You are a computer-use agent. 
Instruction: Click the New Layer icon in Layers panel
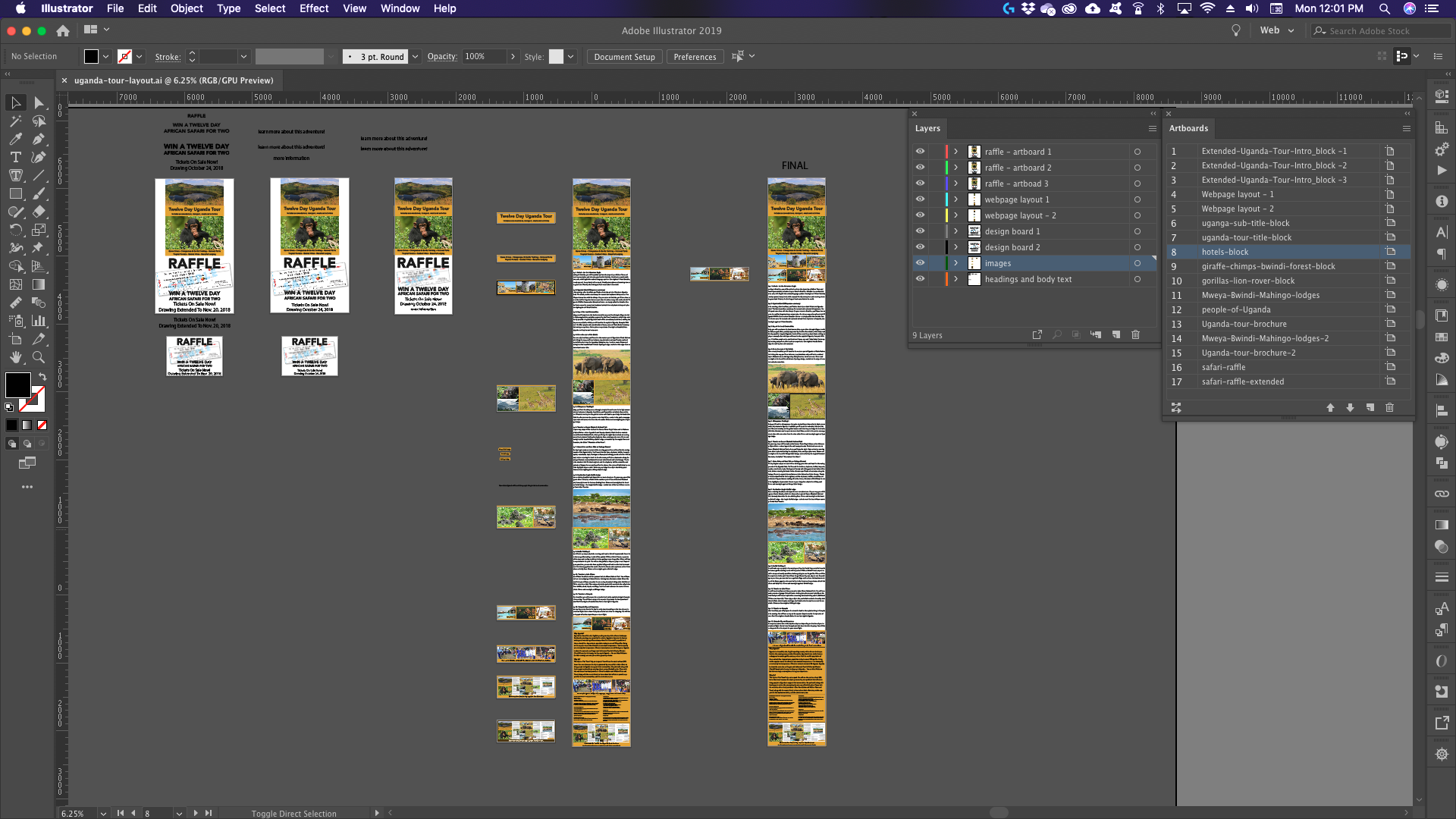(x=1116, y=334)
